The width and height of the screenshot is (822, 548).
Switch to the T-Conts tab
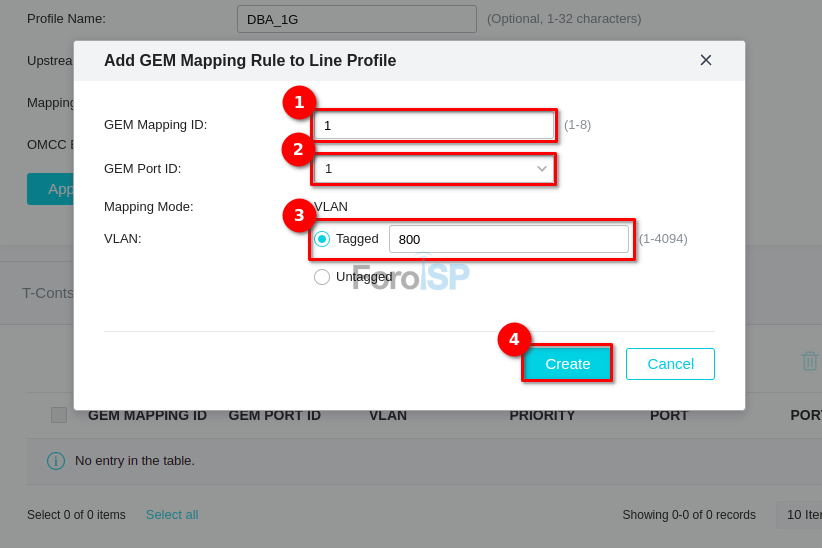(48, 292)
